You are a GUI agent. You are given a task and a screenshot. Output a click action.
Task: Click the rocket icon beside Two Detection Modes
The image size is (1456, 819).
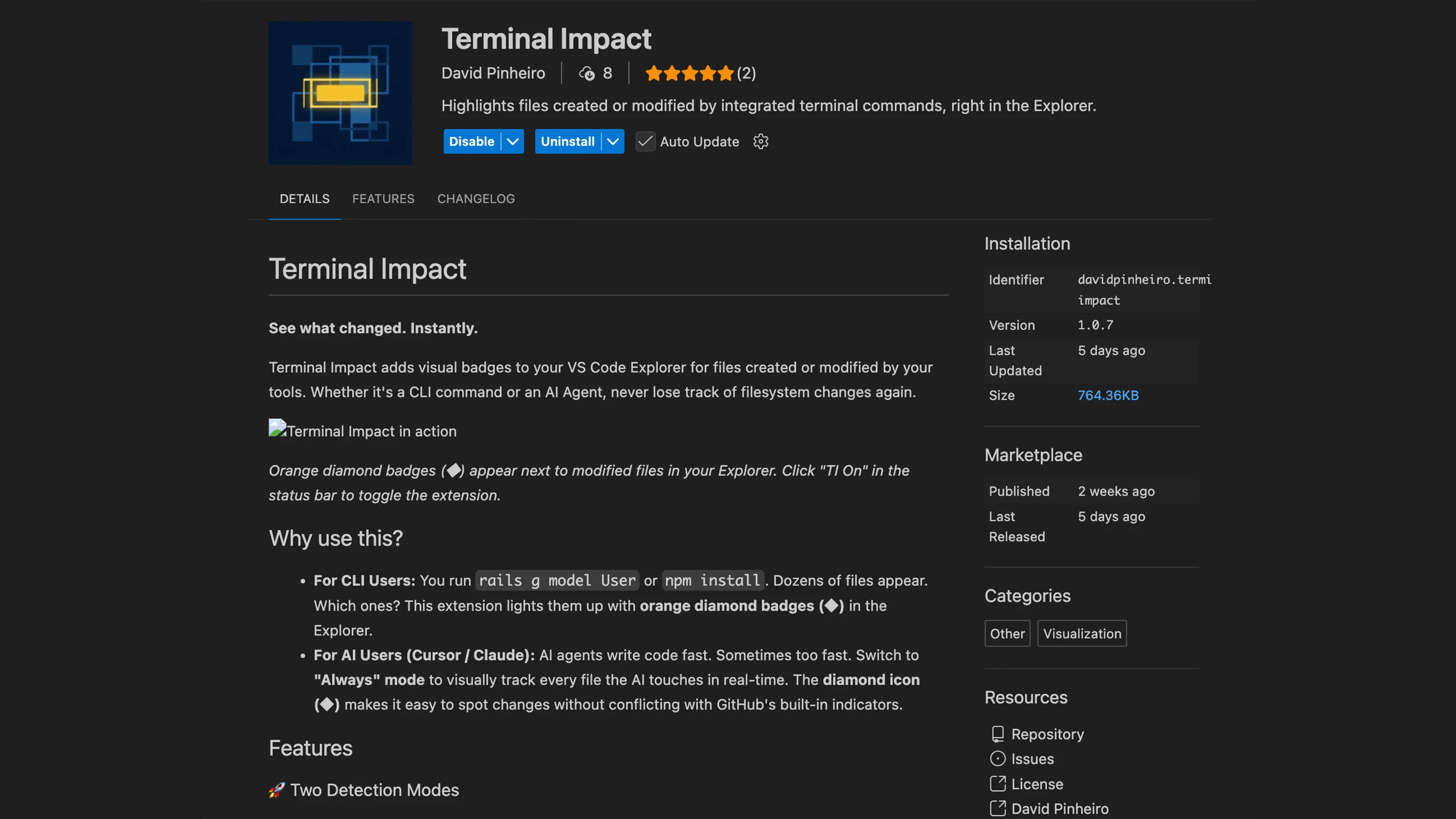click(276, 790)
